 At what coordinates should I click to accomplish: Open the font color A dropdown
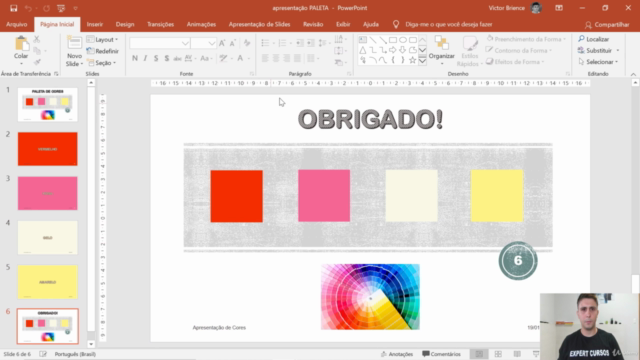(249, 58)
